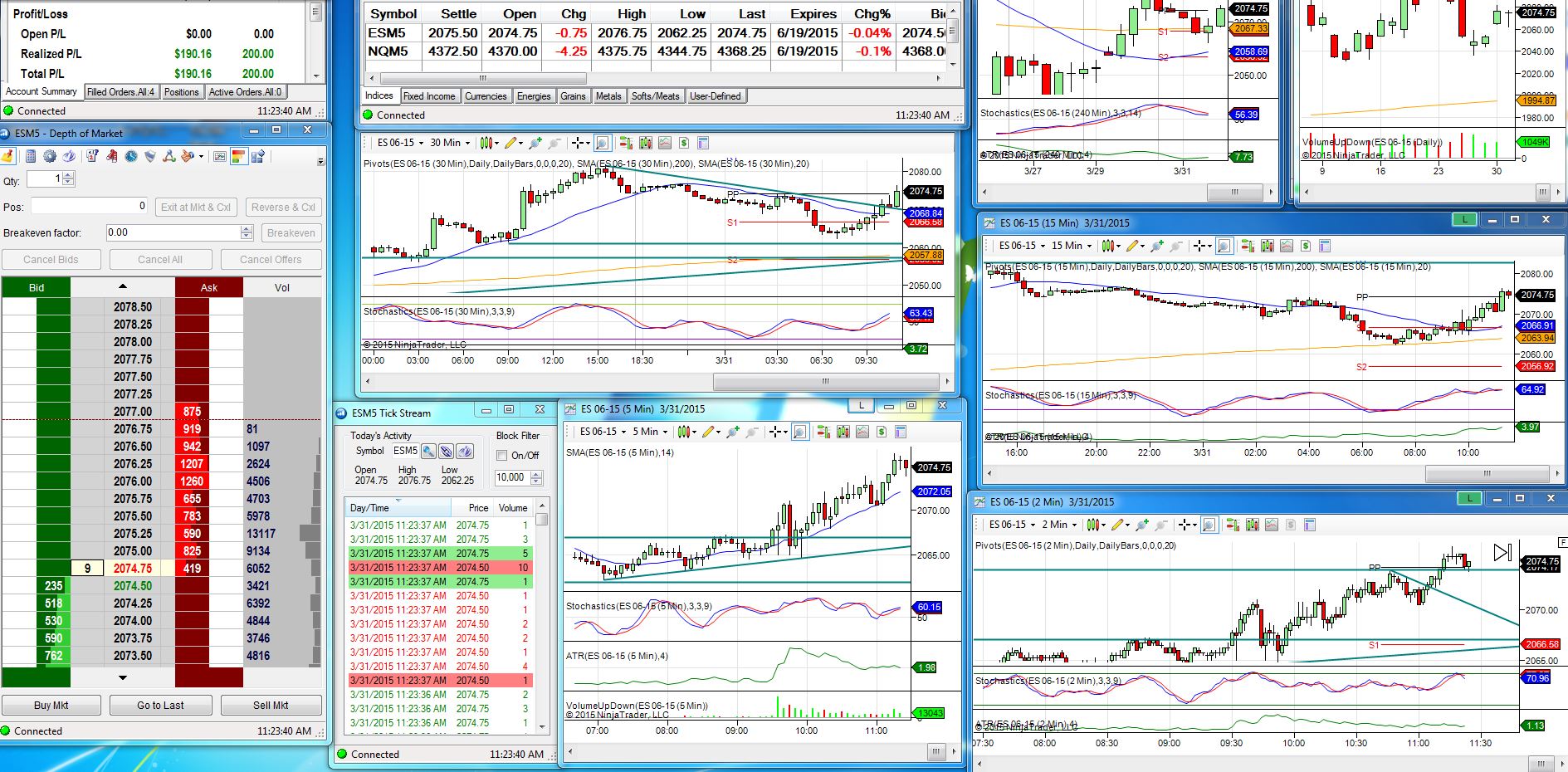Click the Qty input field
The image size is (1568, 772).
[45, 179]
